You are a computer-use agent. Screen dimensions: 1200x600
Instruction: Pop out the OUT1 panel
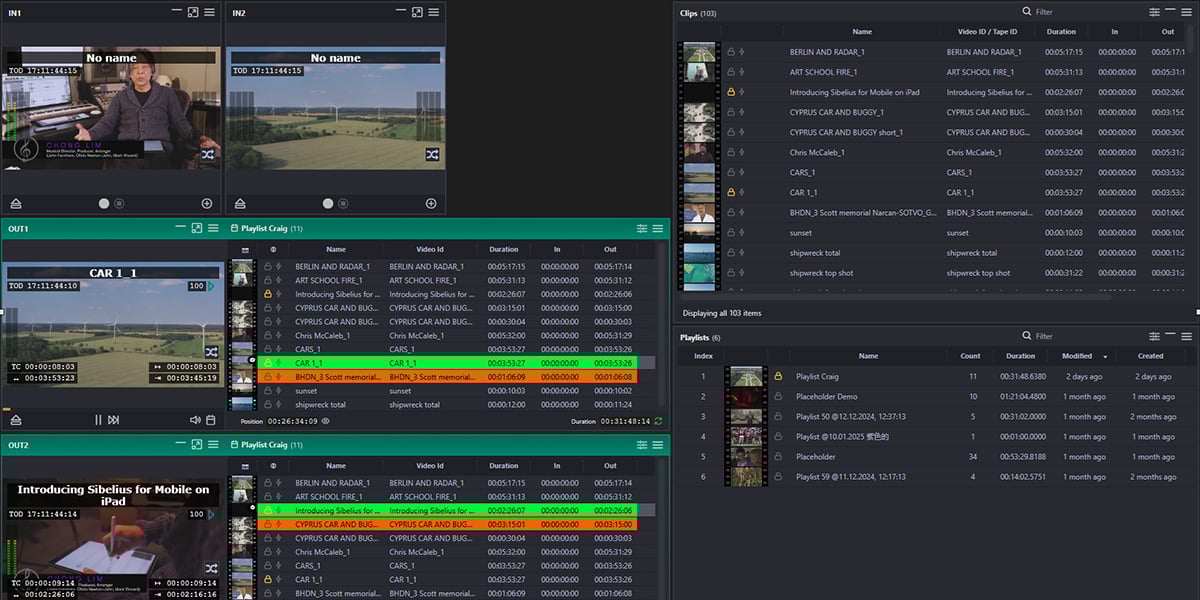(x=197, y=228)
